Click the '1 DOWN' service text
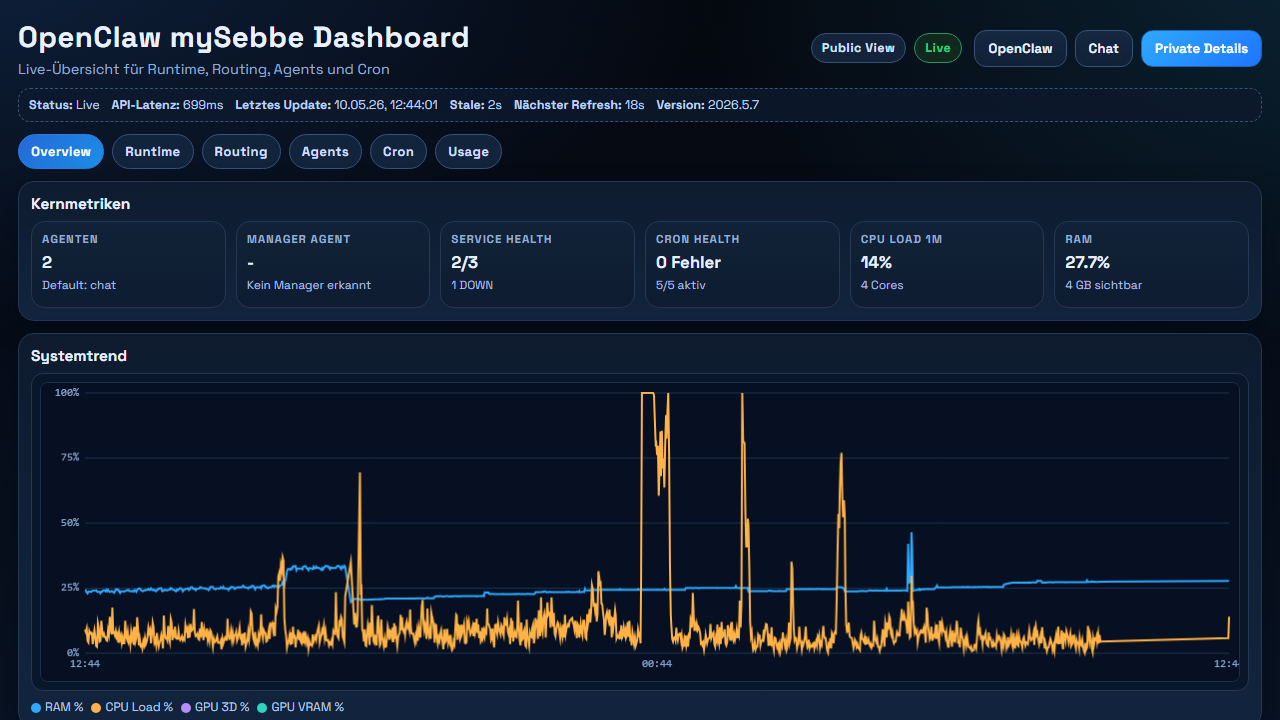Image resolution: width=1280 pixels, height=720 pixels. (x=472, y=285)
